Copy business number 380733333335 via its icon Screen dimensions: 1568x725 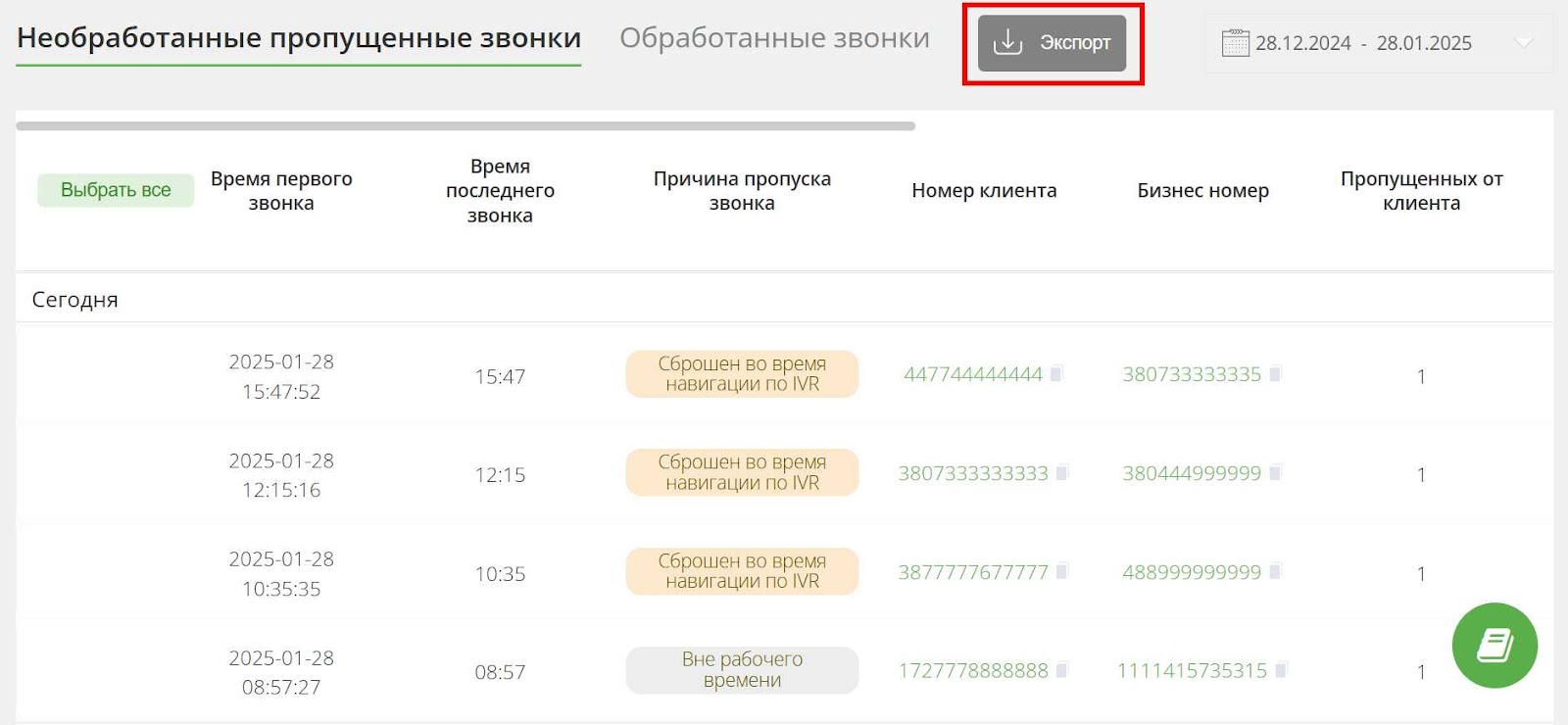click(1275, 373)
